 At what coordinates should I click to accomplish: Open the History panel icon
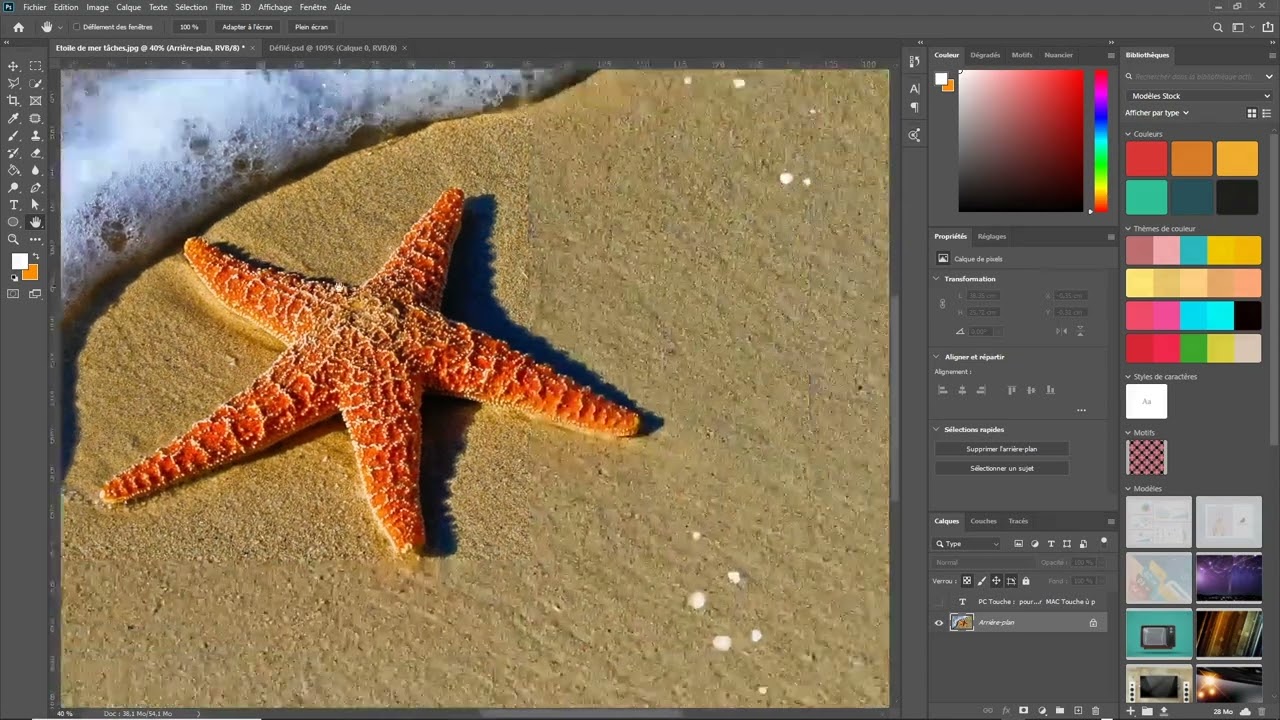(x=914, y=62)
